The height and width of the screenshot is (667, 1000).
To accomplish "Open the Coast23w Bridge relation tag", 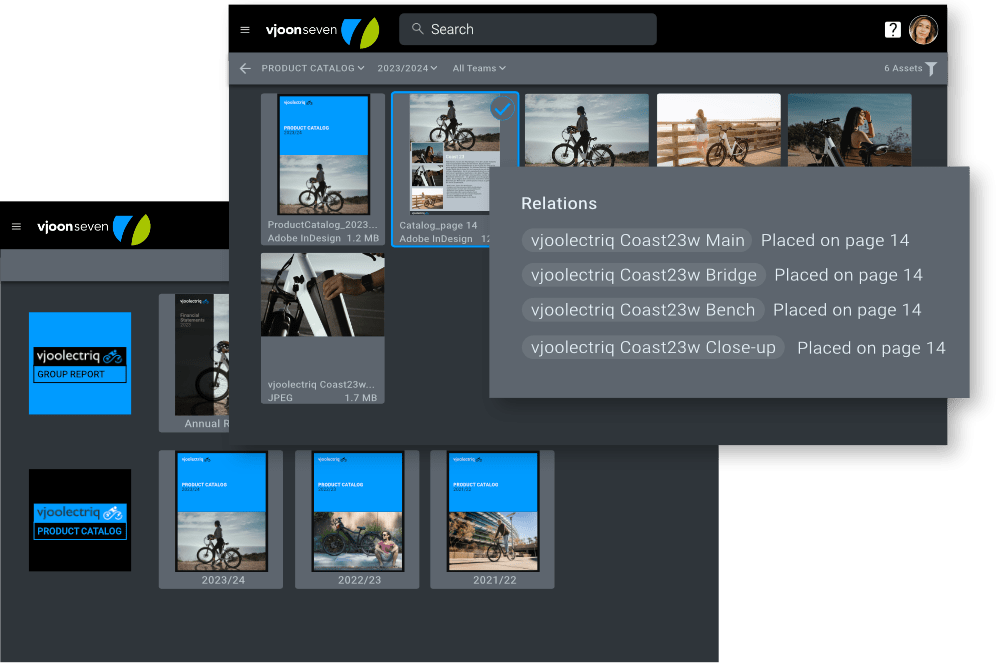I will point(644,275).
